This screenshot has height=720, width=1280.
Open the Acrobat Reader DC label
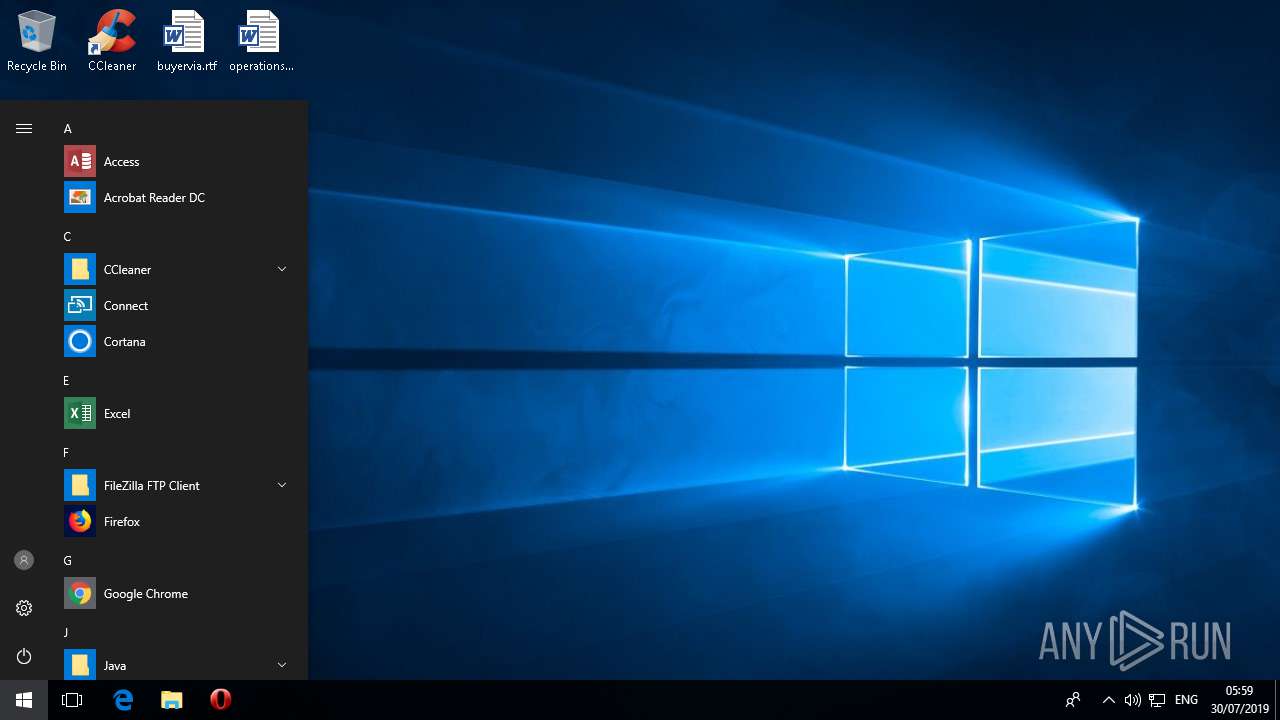pos(154,198)
